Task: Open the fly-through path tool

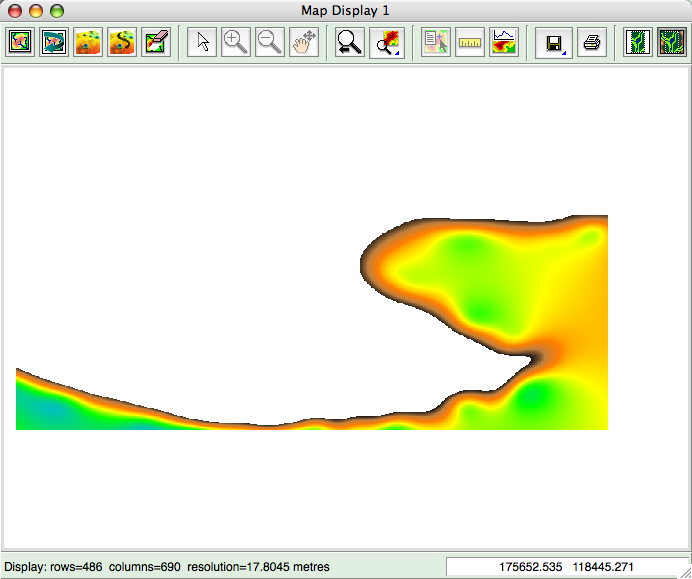Action: (x=122, y=42)
